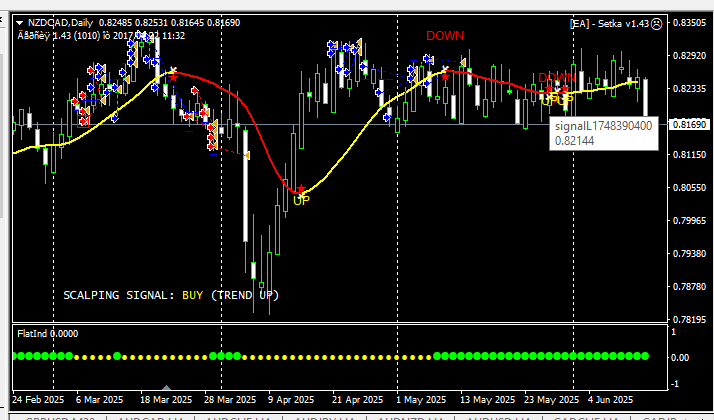Switch to the AUDJPY,H4 chart tab
This screenshot has height=420, width=714.
[325, 417]
